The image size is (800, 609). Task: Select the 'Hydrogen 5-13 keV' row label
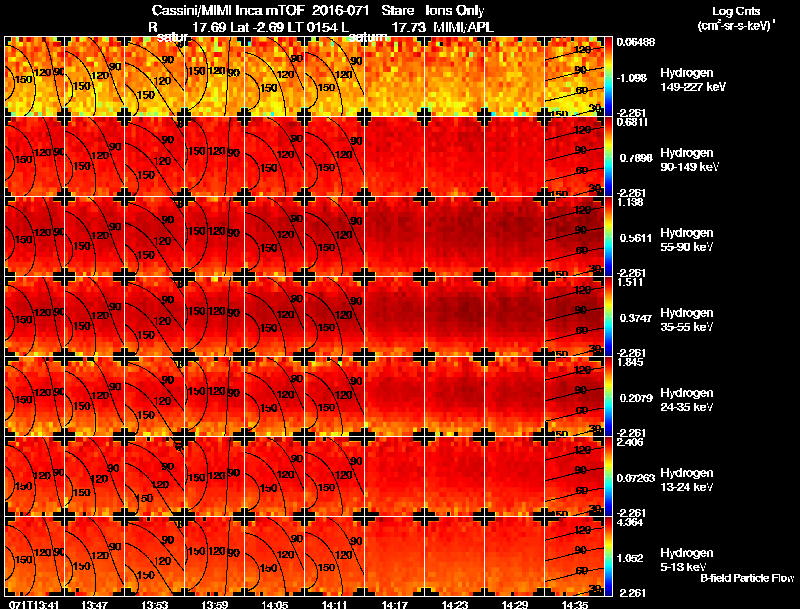[687, 560]
